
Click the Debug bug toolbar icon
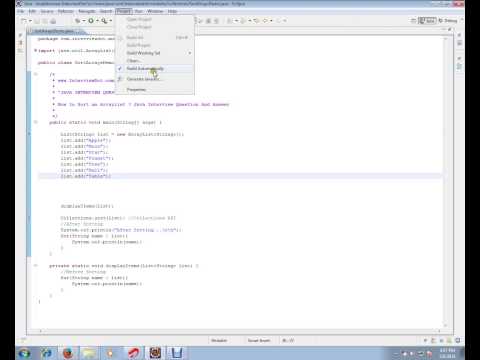[x=78, y=21]
